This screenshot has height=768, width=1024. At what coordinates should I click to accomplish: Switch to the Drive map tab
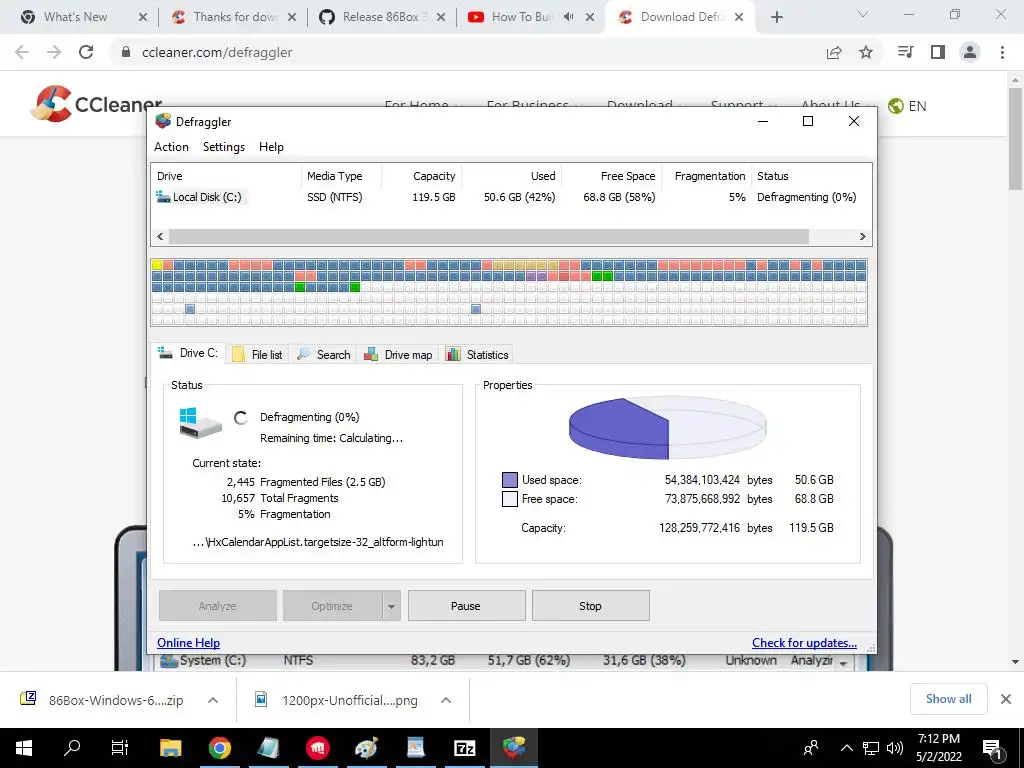[x=398, y=355]
